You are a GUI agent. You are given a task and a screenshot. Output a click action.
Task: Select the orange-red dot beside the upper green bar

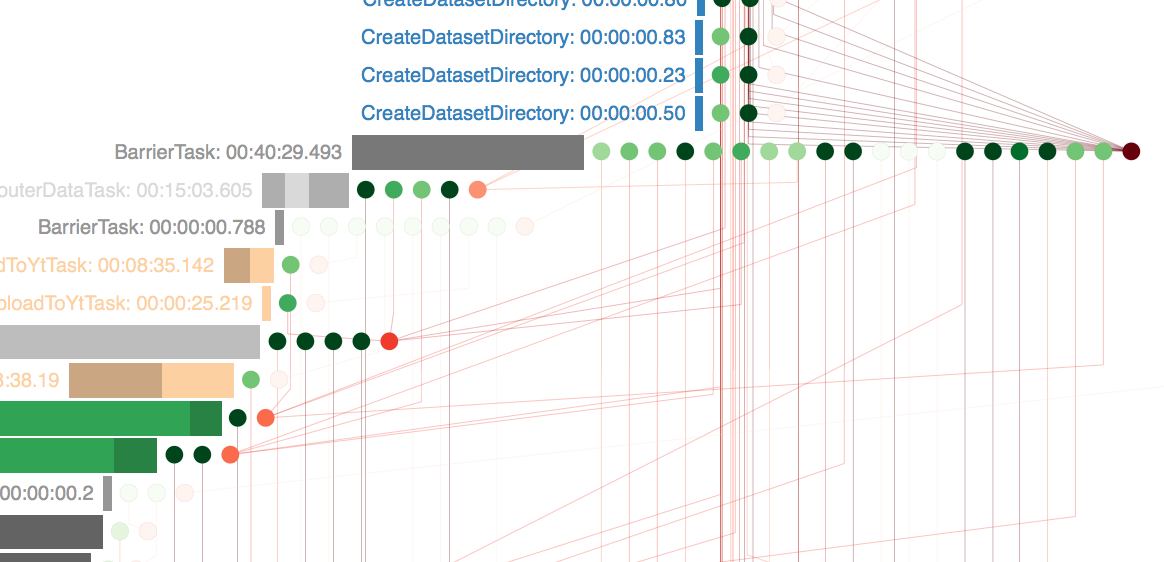click(x=265, y=418)
